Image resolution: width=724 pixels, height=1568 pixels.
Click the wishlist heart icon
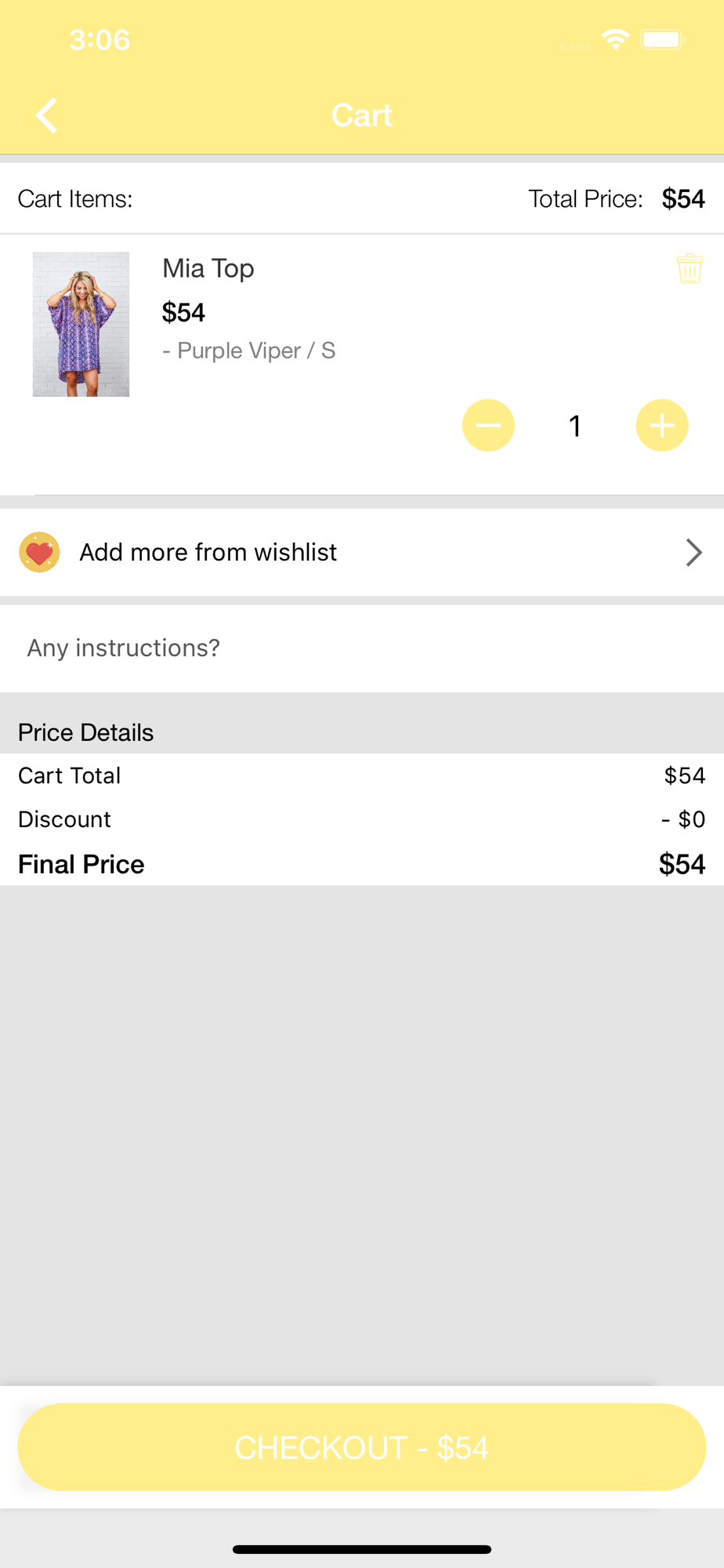pyautogui.click(x=39, y=553)
